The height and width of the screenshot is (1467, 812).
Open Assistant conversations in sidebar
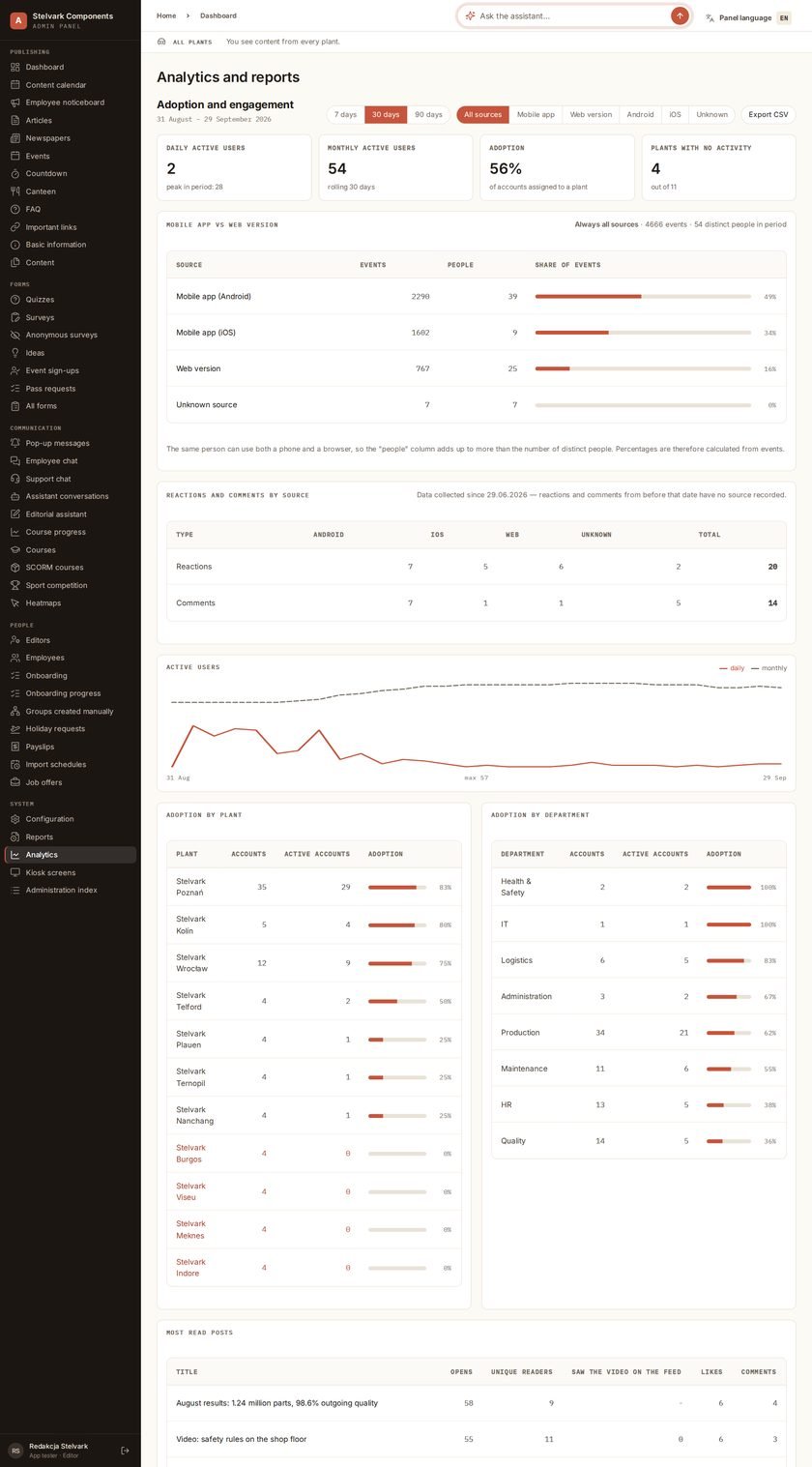71,496
